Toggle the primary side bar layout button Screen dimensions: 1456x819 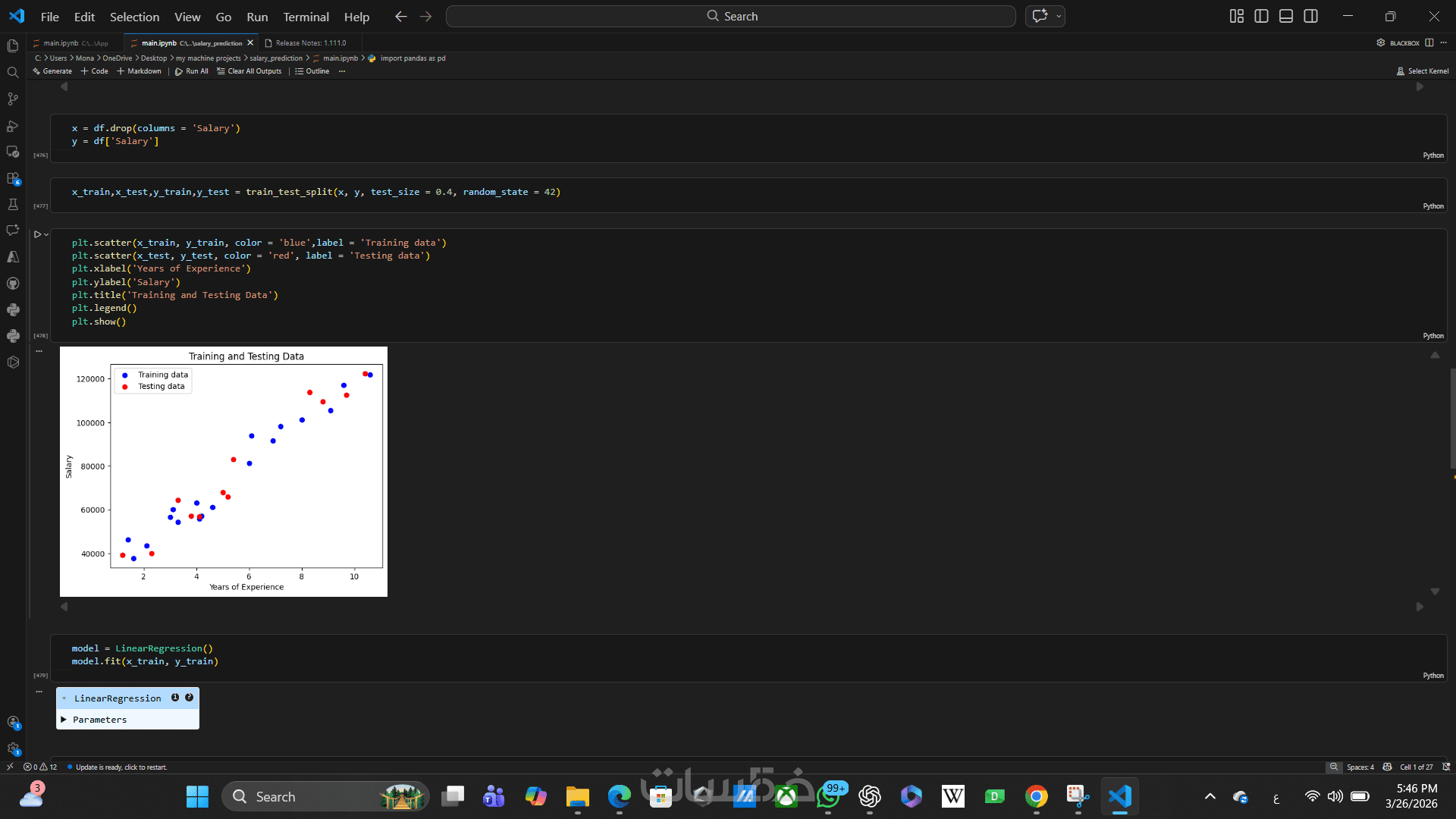tap(1261, 16)
